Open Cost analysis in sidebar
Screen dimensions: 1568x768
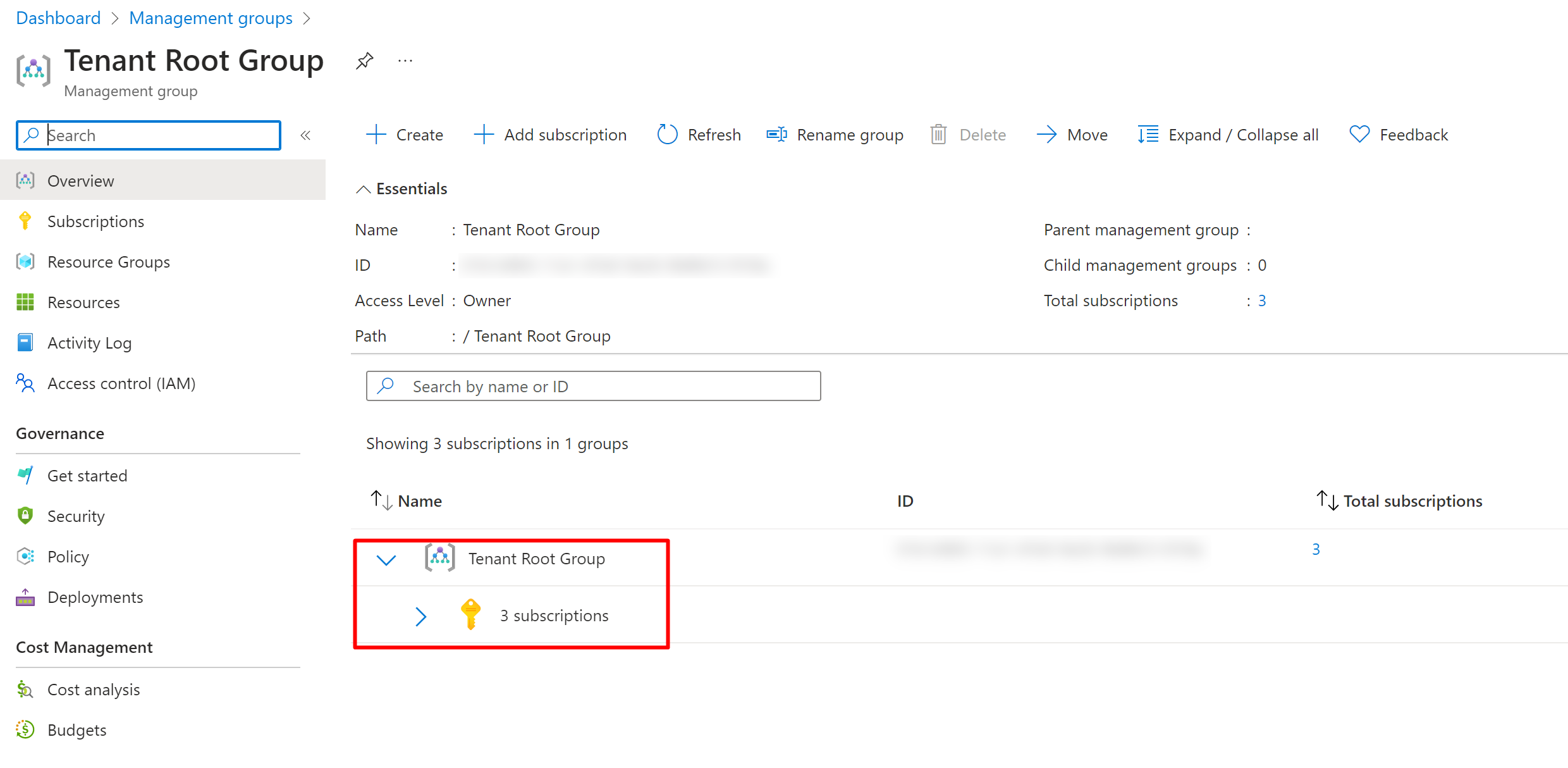click(x=94, y=690)
